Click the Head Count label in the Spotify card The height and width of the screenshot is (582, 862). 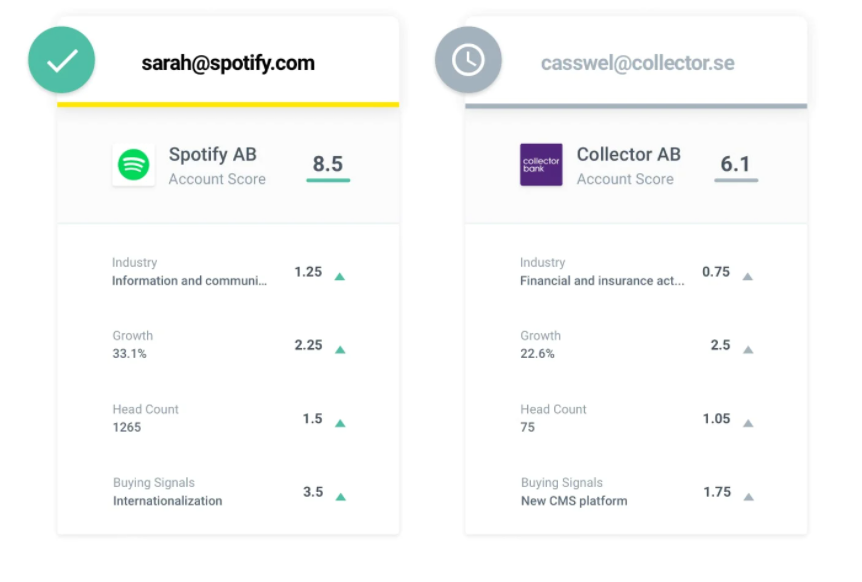tap(146, 409)
